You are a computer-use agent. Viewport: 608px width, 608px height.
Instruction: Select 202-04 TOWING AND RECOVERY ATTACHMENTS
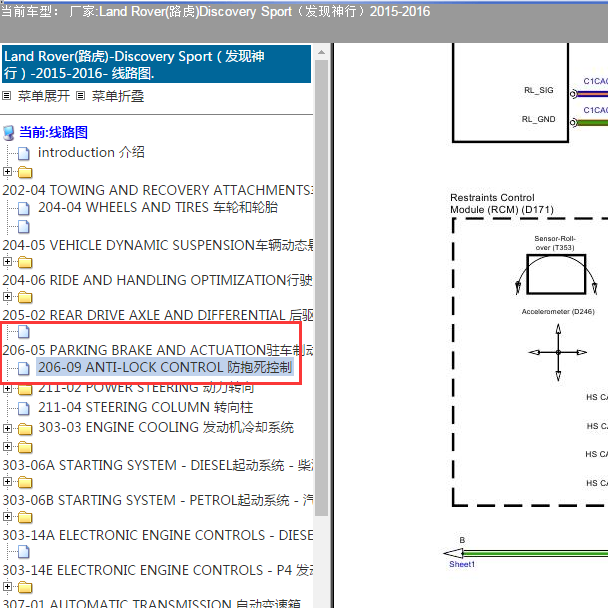point(157,190)
